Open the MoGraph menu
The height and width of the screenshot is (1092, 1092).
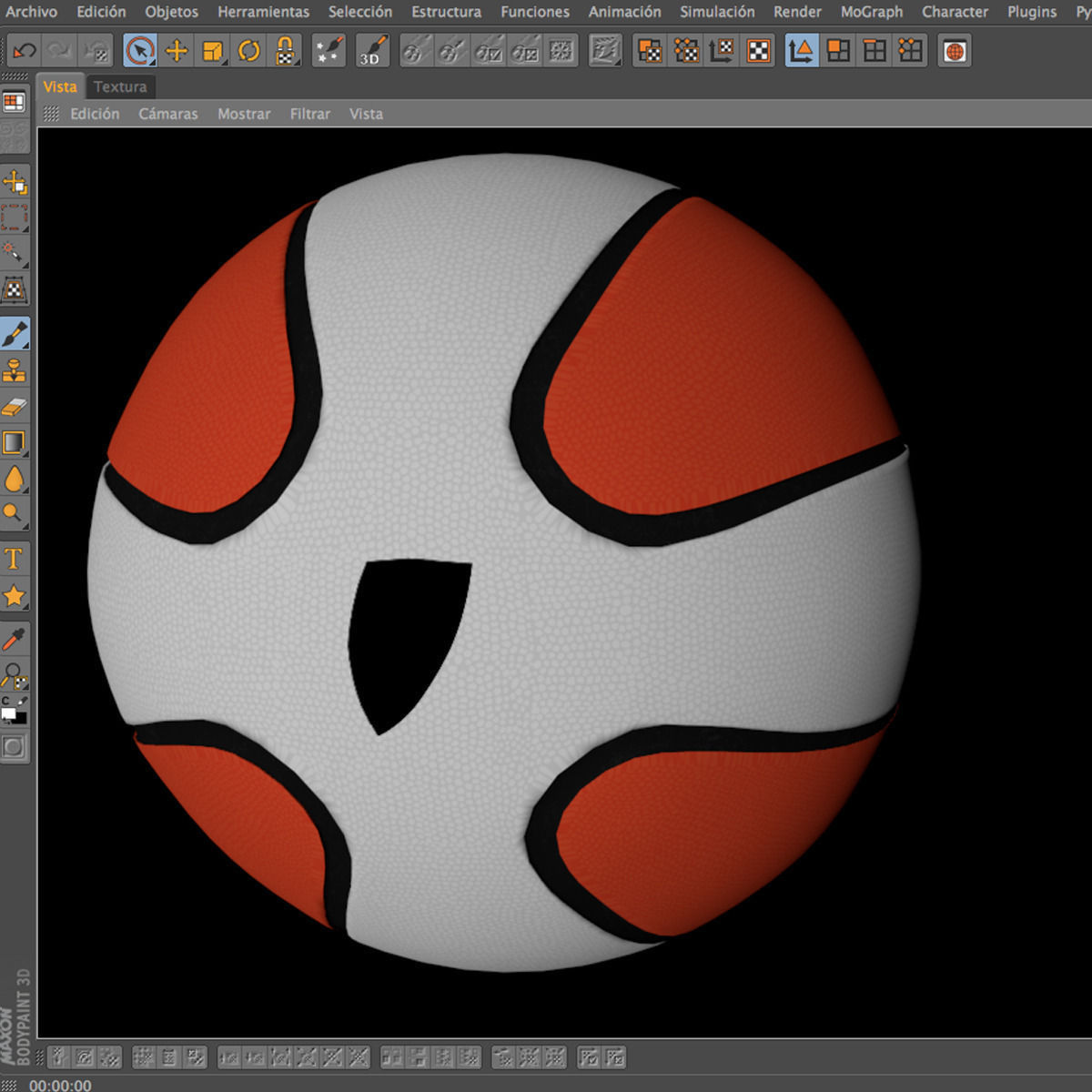pyautogui.click(x=872, y=12)
